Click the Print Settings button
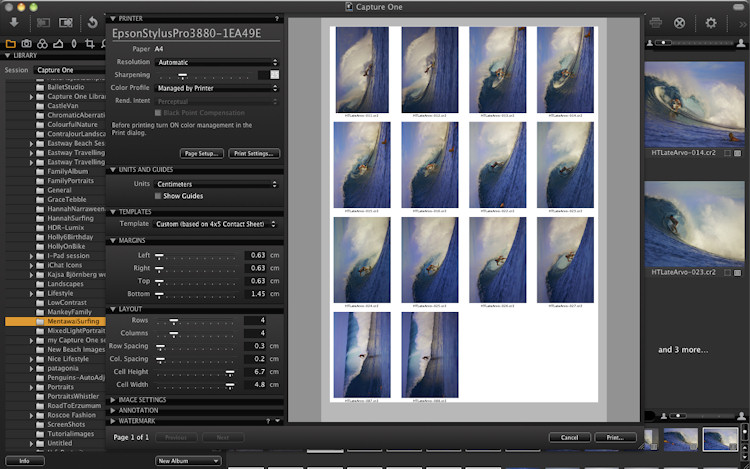The image size is (750, 469). (x=254, y=153)
